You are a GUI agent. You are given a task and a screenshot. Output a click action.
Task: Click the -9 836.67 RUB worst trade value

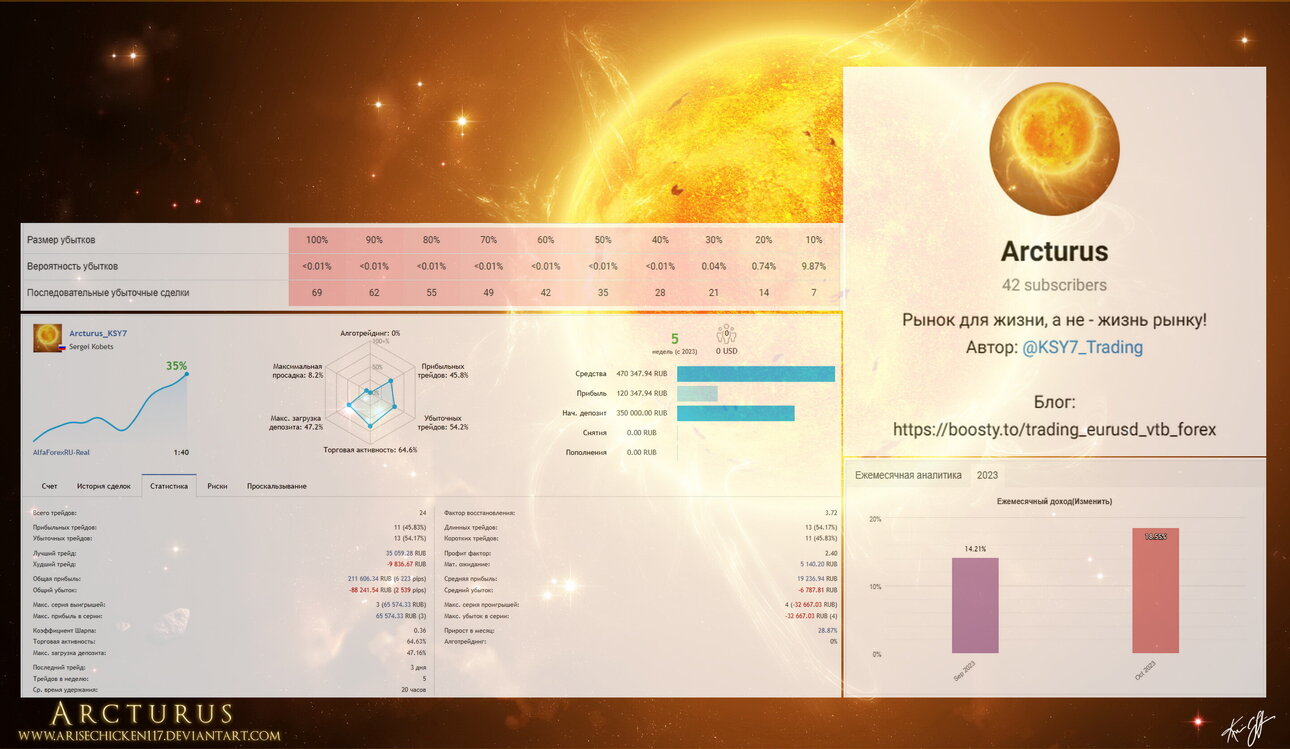406,564
